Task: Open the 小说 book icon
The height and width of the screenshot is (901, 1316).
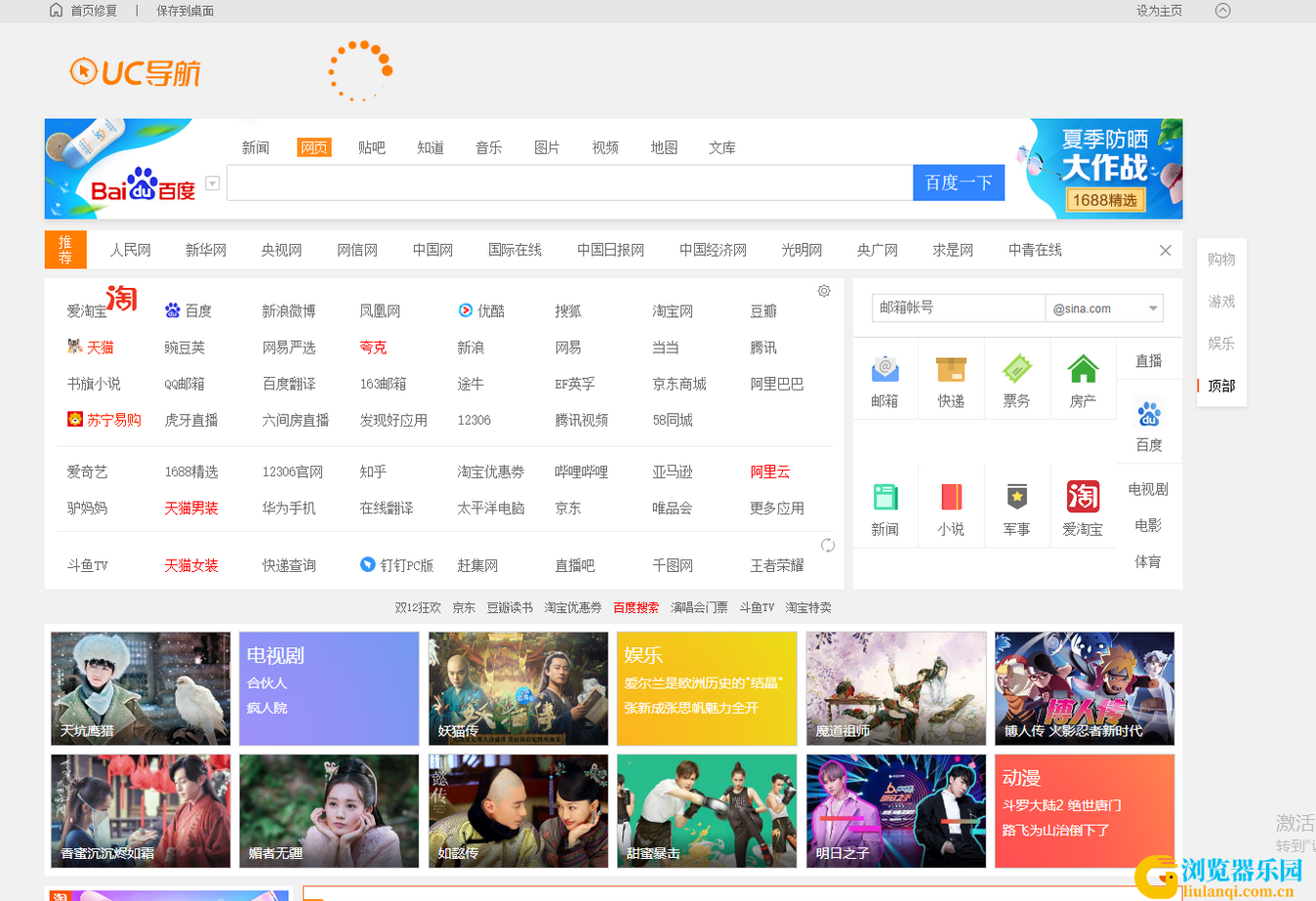Action: pyautogui.click(x=951, y=497)
